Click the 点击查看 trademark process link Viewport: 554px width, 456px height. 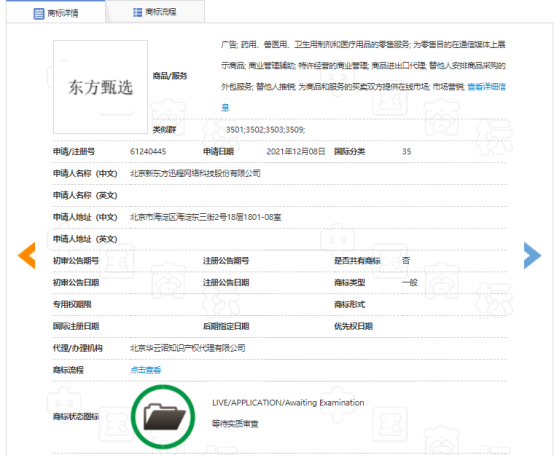click(146, 370)
